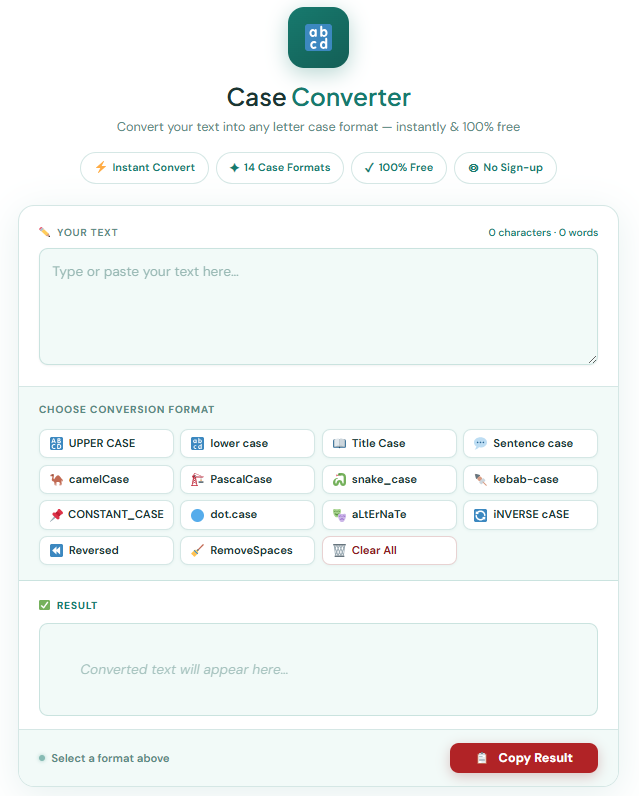
Task: Click the No Sign-up badge
Action: pyautogui.click(x=506, y=168)
